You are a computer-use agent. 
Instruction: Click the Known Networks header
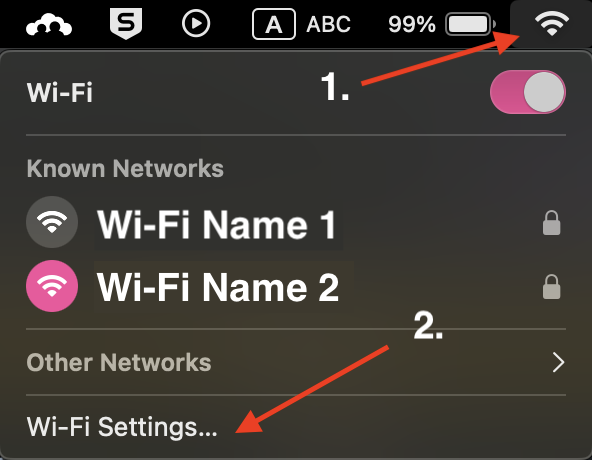click(125, 168)
